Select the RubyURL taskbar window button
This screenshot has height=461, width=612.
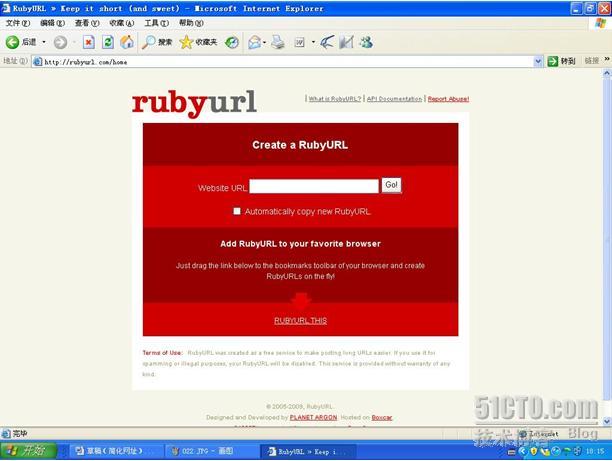pyautogui.click(x=308, y=451)
